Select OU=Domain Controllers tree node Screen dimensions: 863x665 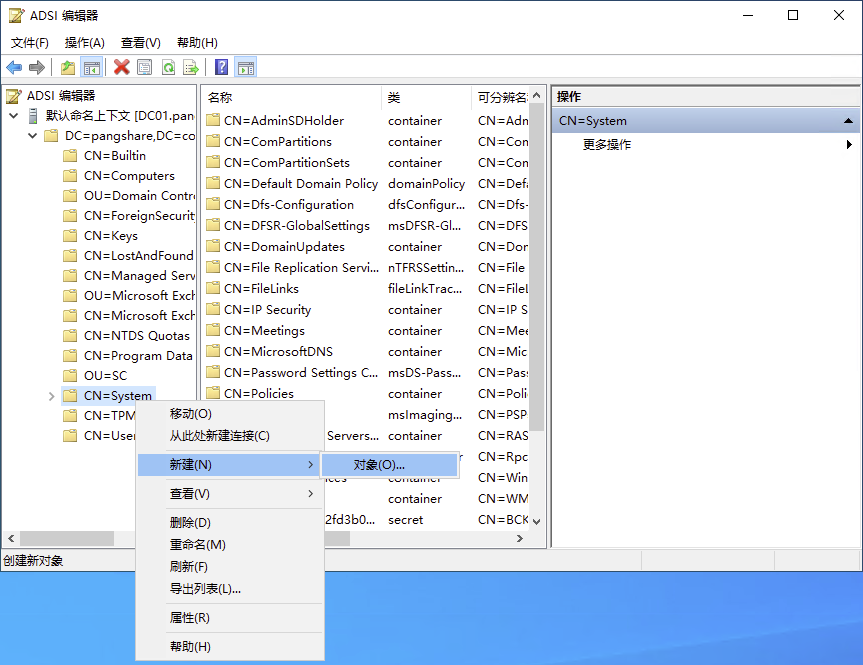(x=139, y=195)
